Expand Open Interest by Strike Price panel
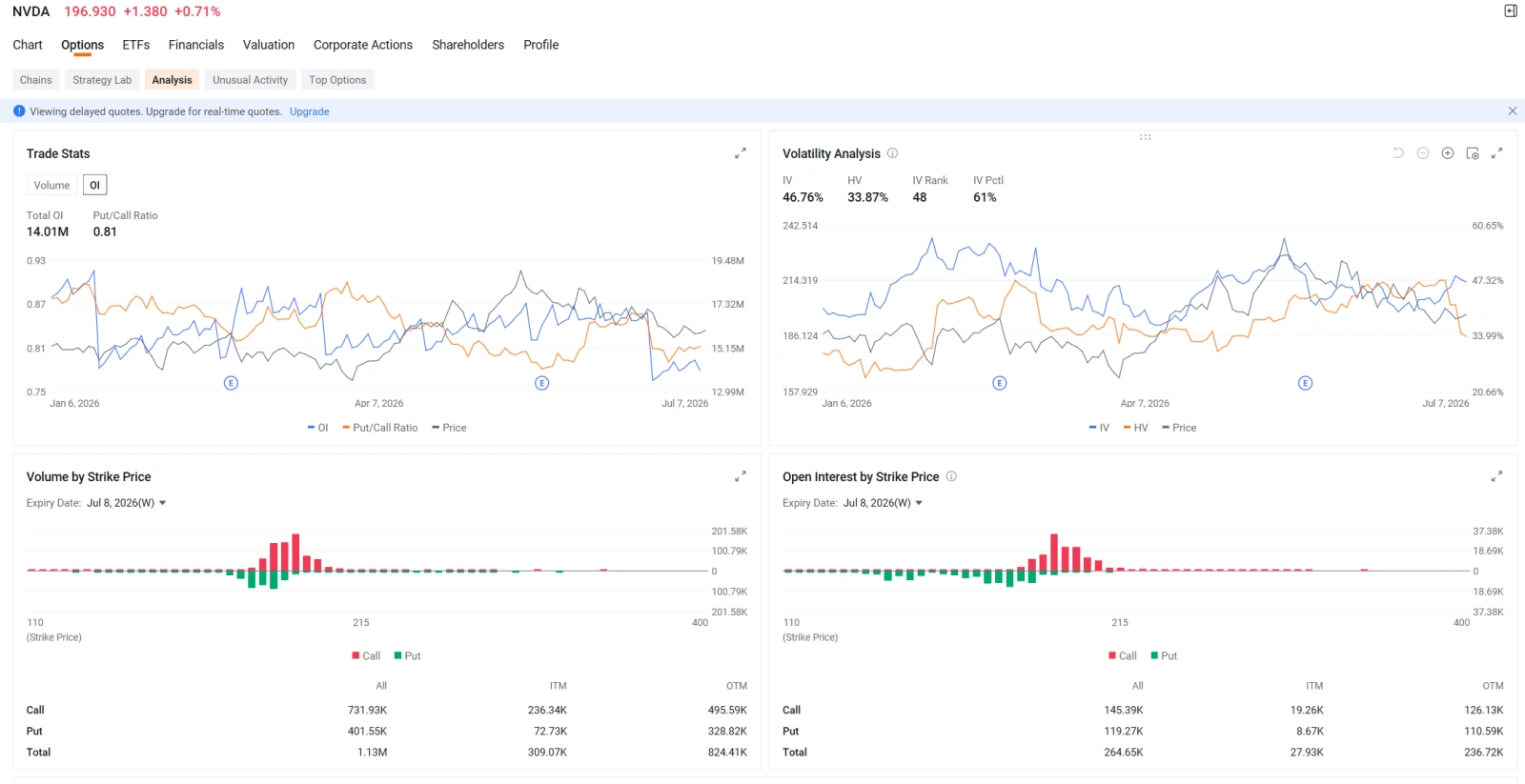1525x784 pixels. (1496, 476)
